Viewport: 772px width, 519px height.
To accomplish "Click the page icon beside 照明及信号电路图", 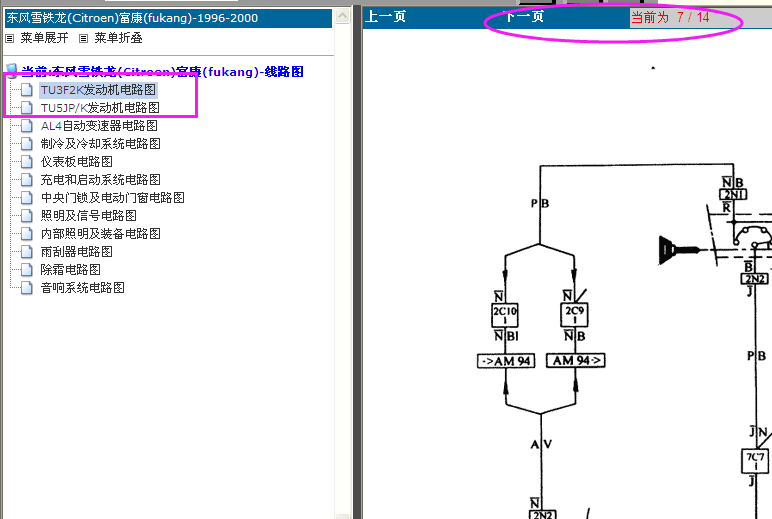I will [x=27, y=216].
